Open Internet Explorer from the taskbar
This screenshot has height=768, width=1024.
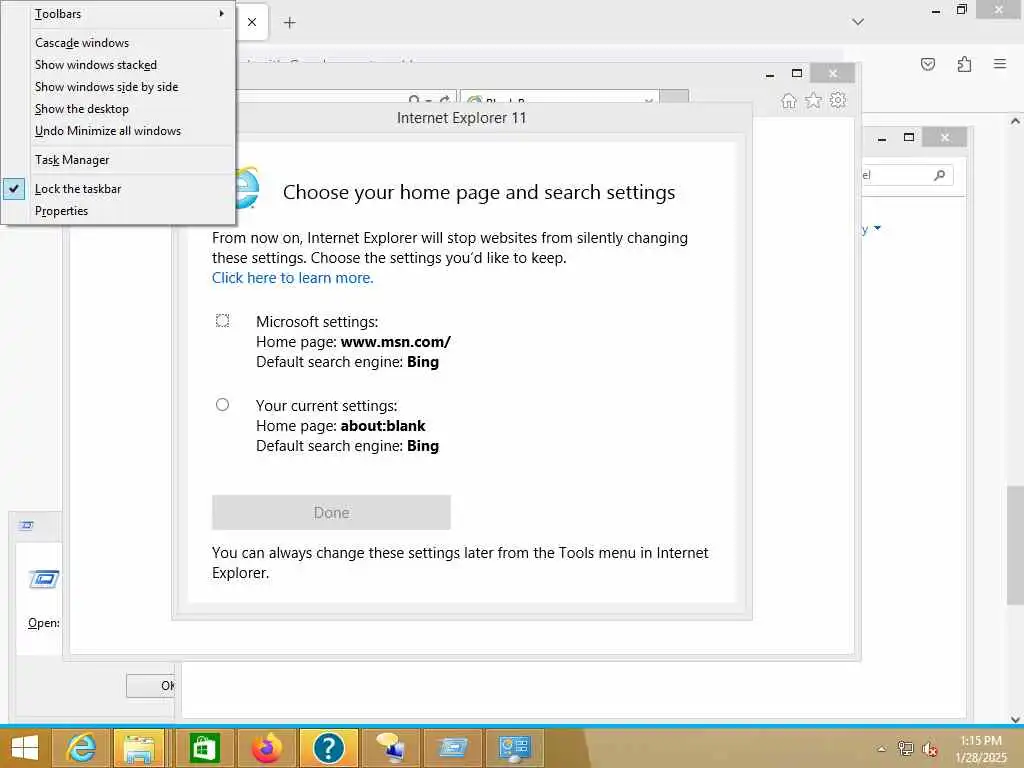click(81, 748)
